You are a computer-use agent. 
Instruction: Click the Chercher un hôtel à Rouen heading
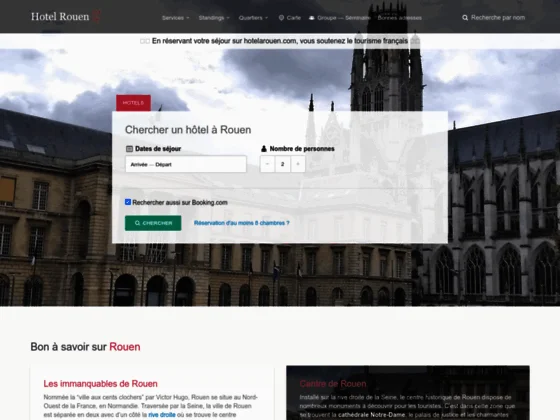pyautogui.click(x=188, y=130)
